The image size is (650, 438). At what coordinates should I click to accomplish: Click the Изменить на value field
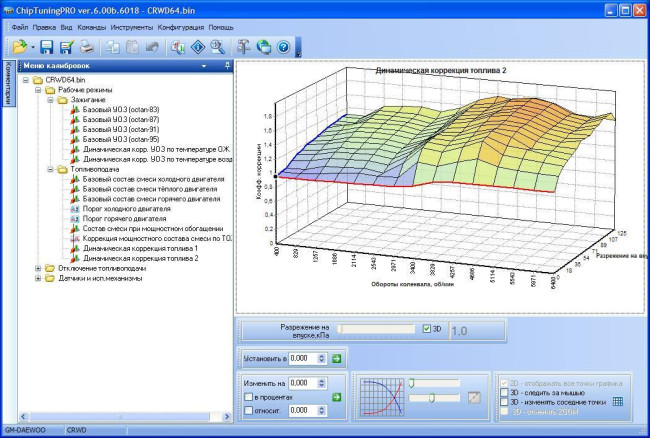click(303, 383)
